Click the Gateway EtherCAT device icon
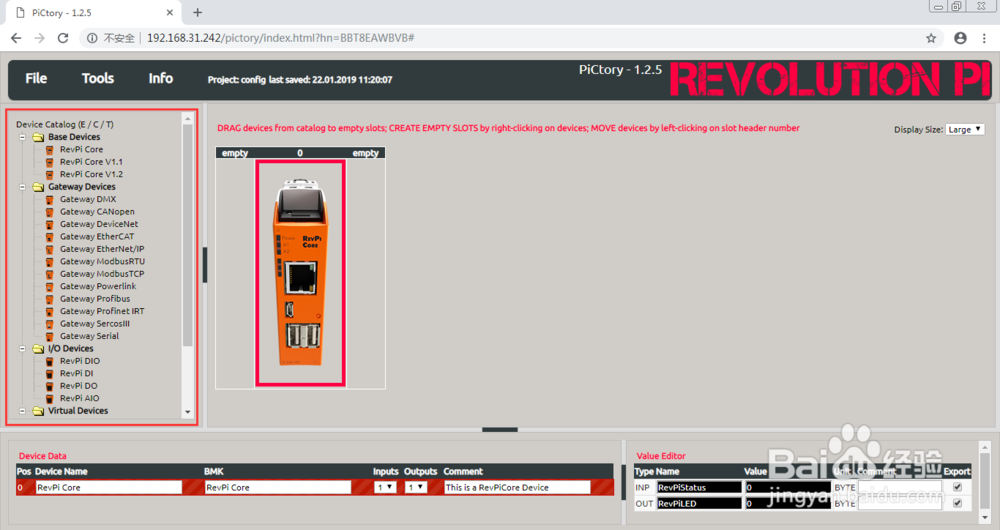 pos(49,237)
